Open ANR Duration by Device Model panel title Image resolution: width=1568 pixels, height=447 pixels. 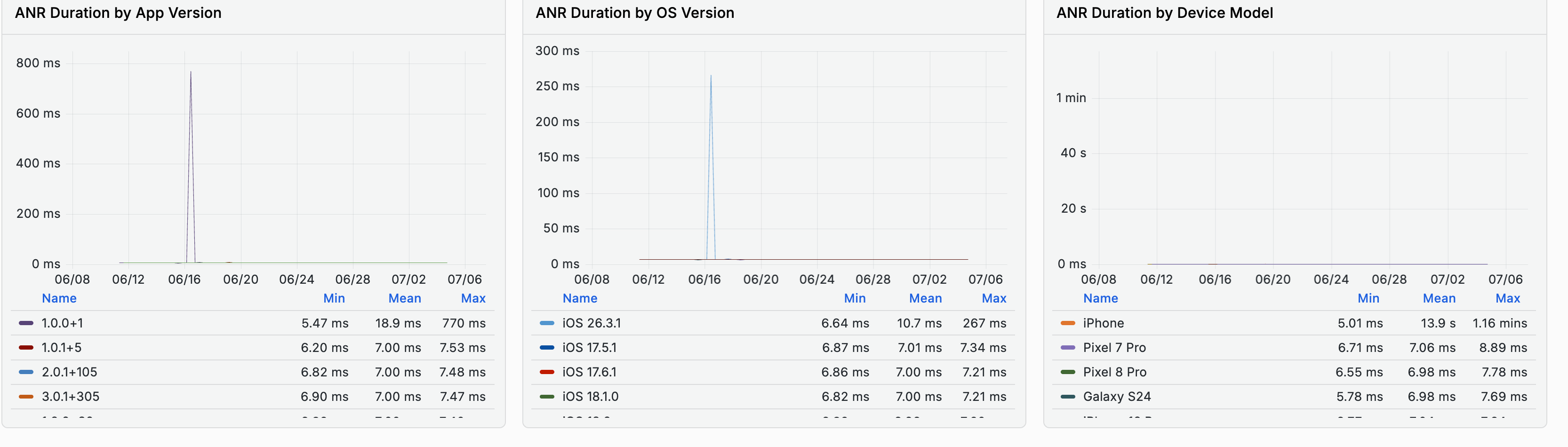click(1164, 13)
